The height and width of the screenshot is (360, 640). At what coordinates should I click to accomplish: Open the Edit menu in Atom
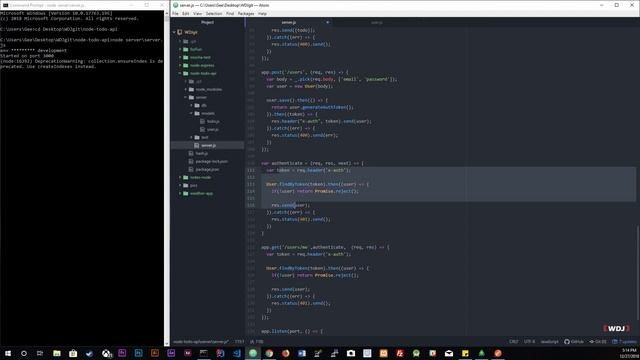(186, 13)
